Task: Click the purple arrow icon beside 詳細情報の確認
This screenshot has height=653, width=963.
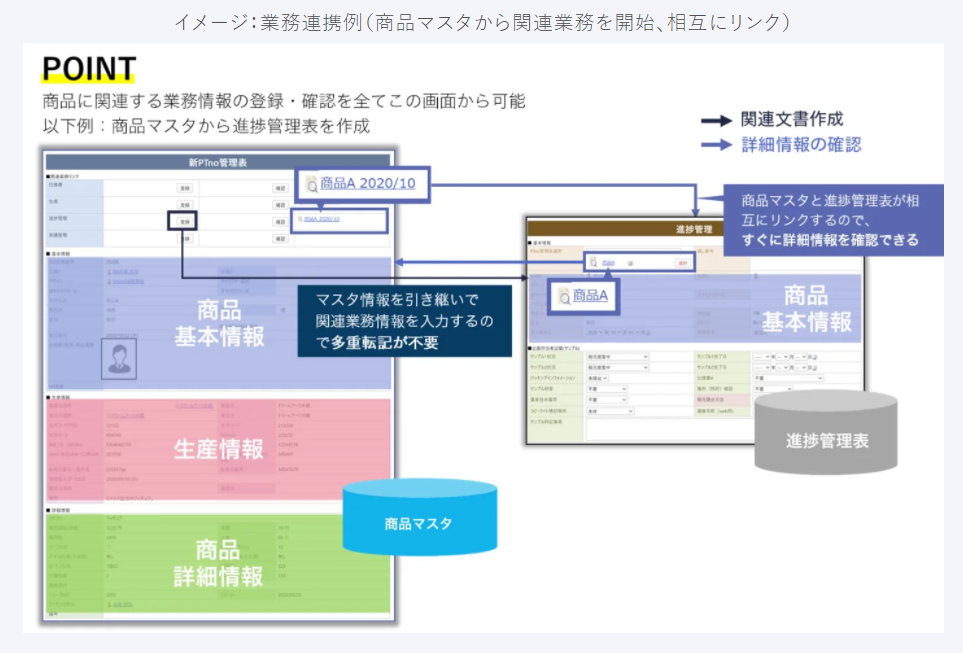Action: pos(716,145)
